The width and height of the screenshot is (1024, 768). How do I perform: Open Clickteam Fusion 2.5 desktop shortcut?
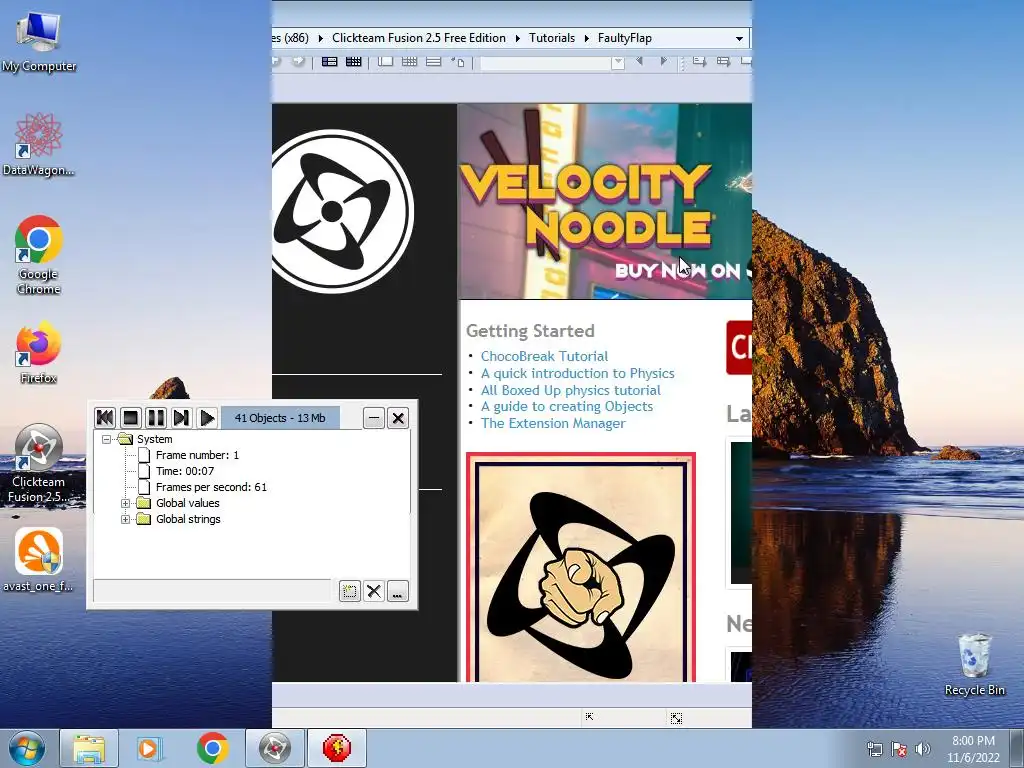point(39,463)
